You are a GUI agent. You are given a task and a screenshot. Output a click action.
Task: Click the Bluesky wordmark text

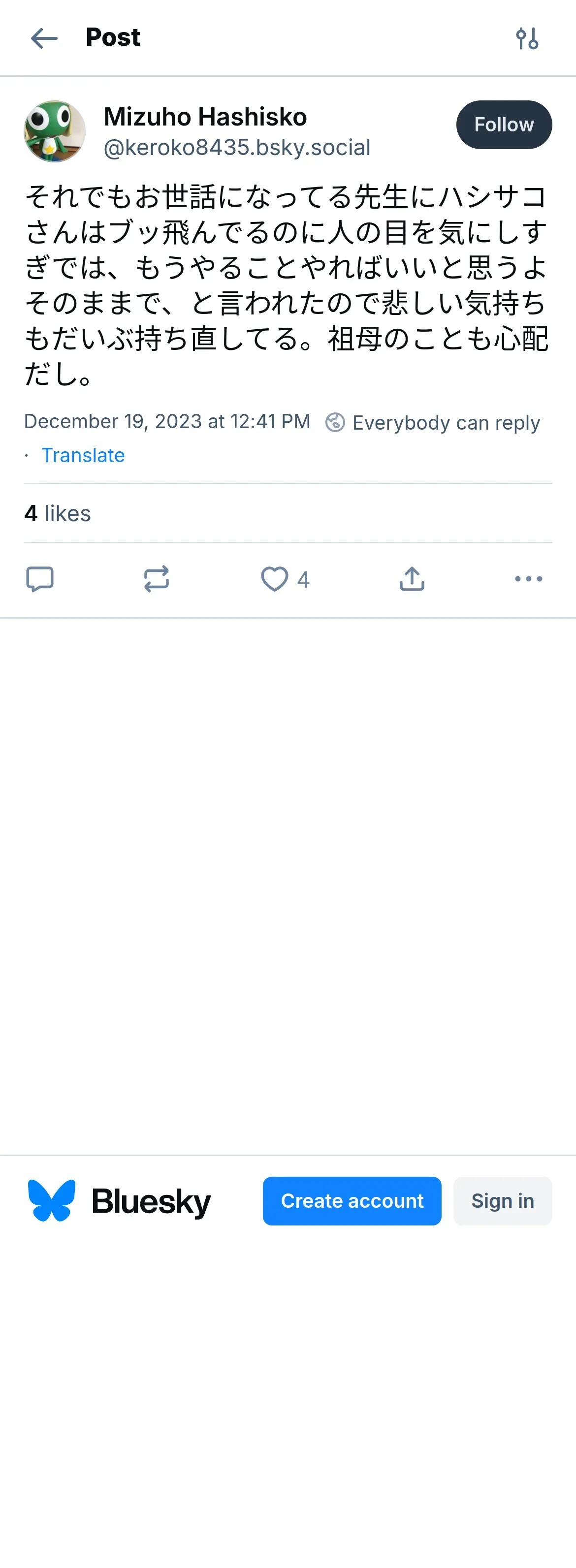[151, 1201]
